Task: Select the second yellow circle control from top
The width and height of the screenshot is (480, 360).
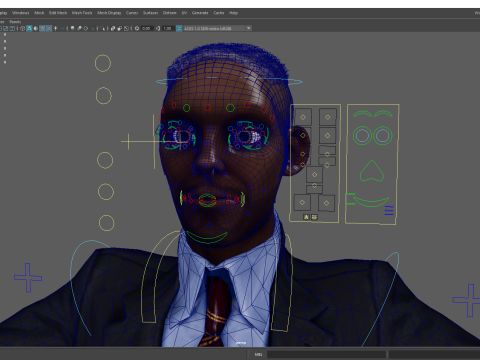Action: click(x=104, y=96)
